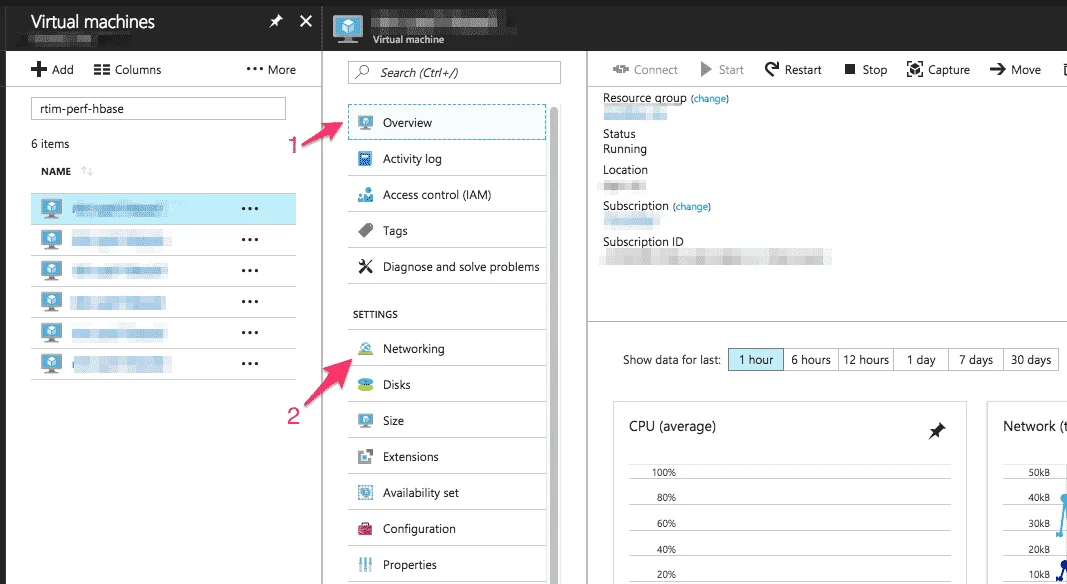Click the Move toolbar button
The image size is (1067, 584).
click(x=1015, y=69)
